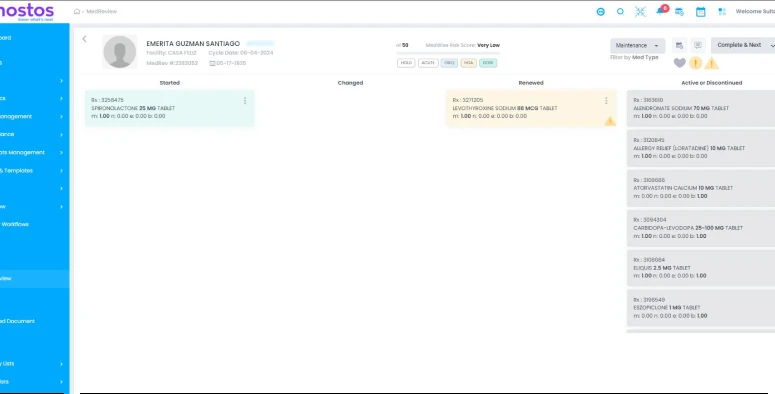Click the application logo top left
The image size is (775, 394).
tap(27, 12)
